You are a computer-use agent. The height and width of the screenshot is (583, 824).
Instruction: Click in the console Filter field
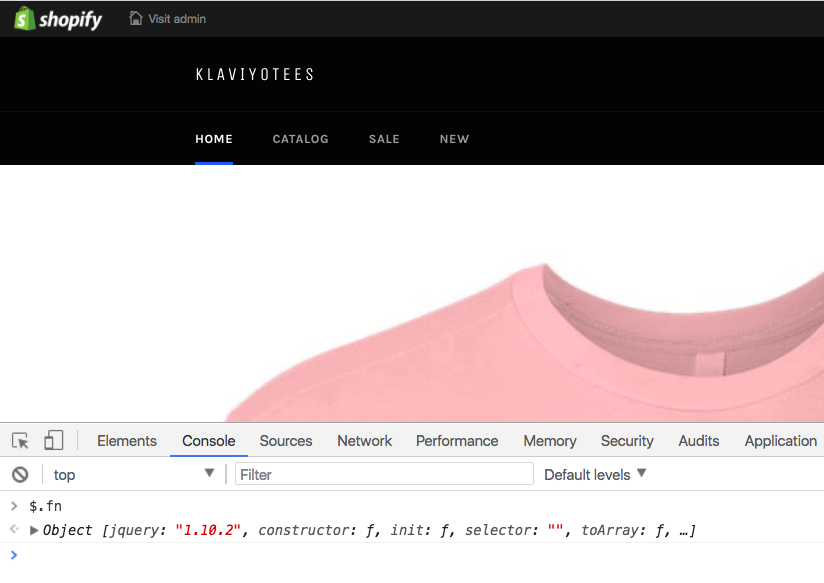(384, 475)
